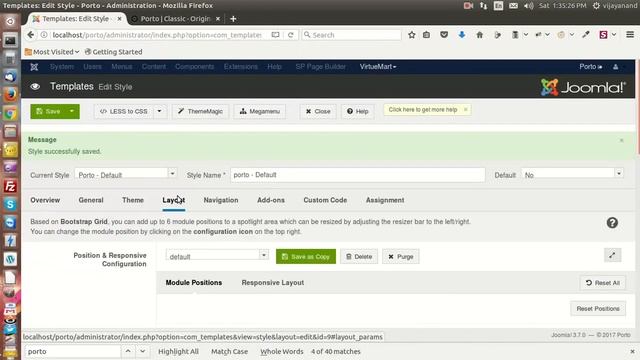This screenshot has height=360, width=640.
Task: Jump to the next find match arrow
Action: [142, 351]
